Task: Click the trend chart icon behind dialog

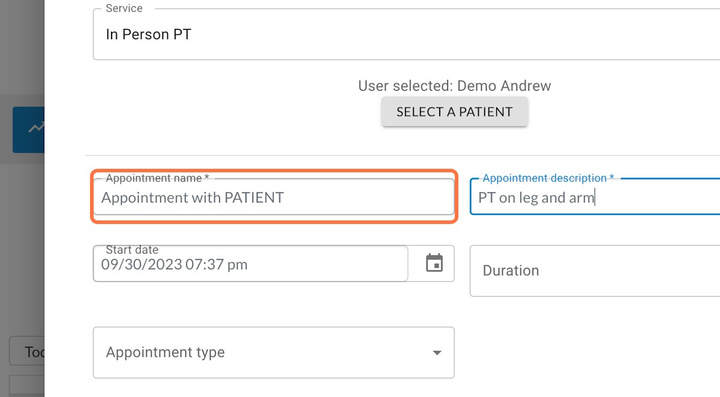Action: tap(36, 128)
